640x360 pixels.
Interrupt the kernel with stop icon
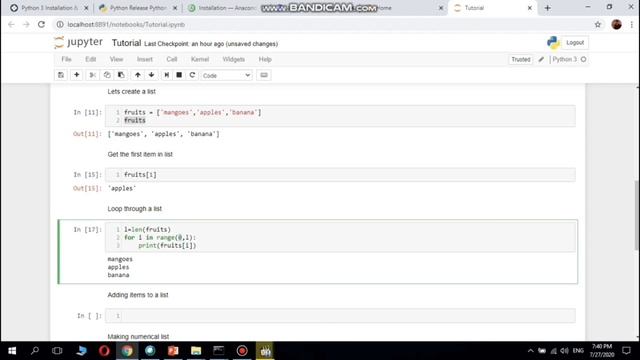(x=179, y=75)
